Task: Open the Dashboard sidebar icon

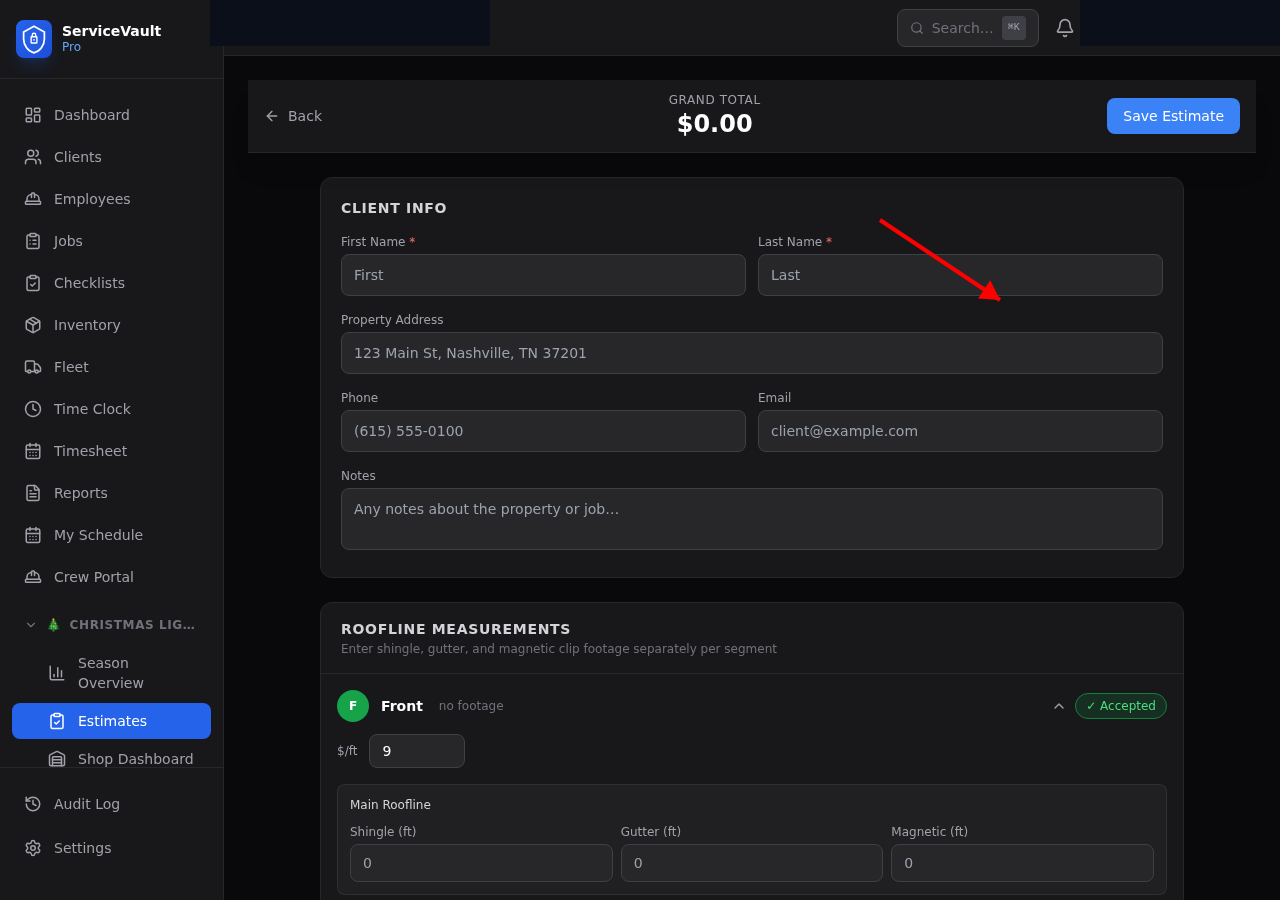Action: 33,114
